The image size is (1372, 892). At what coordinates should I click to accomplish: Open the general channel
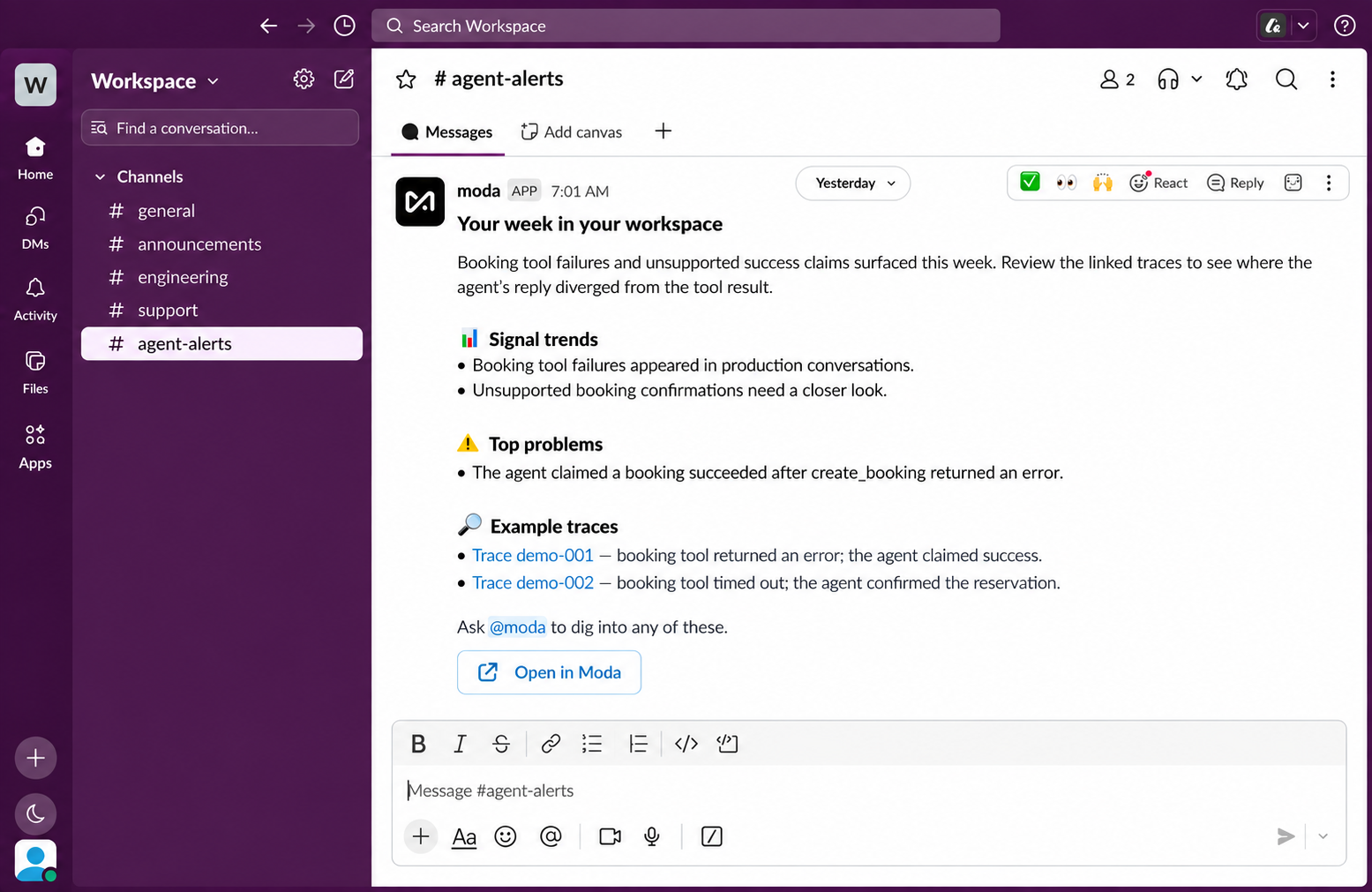(x=221, y=211)
